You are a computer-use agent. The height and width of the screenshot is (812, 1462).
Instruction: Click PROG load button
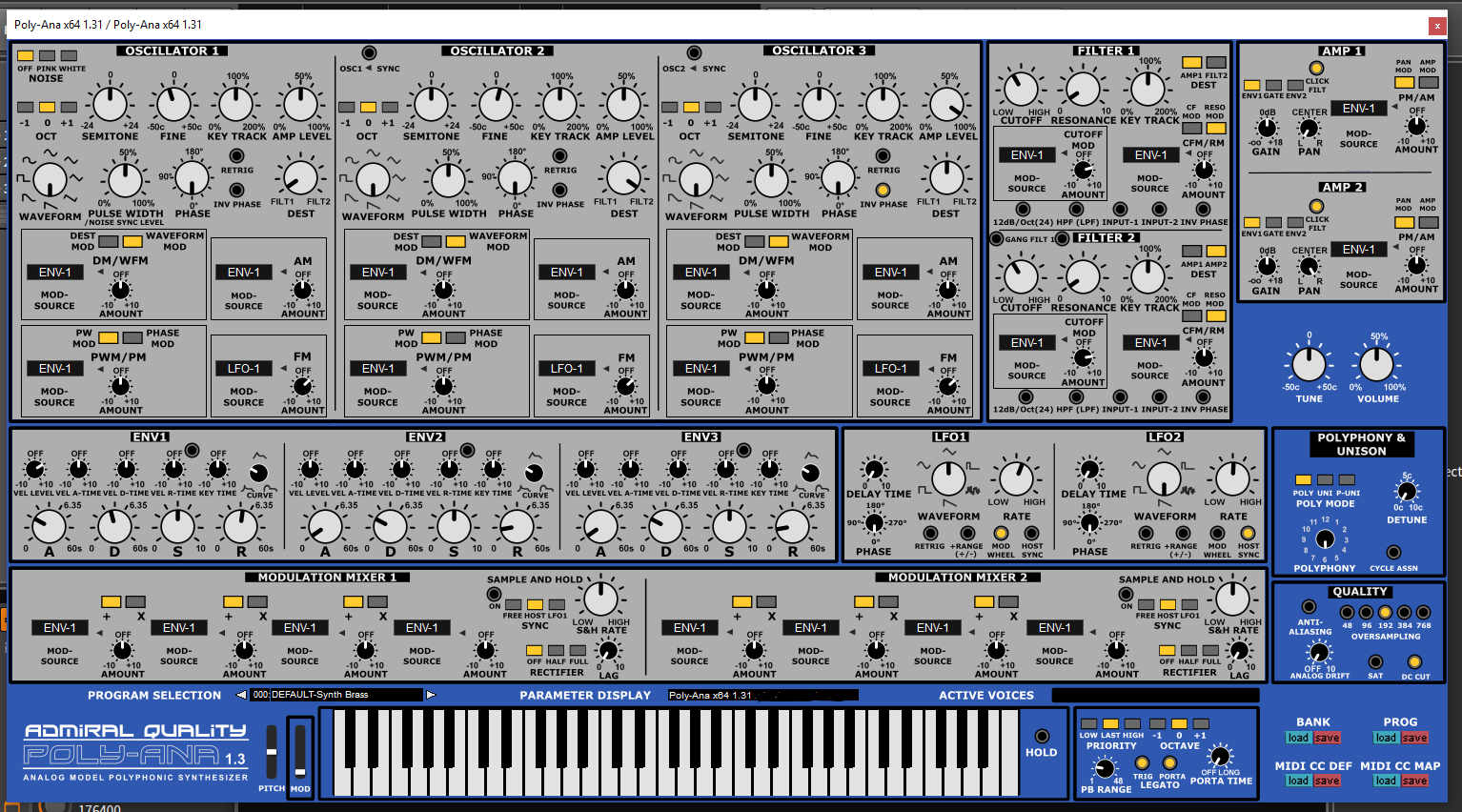coord(1386,738)
